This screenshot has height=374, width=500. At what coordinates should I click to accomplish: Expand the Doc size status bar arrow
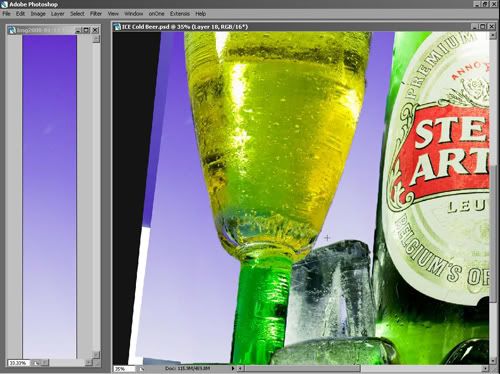(x=233, y=368)
